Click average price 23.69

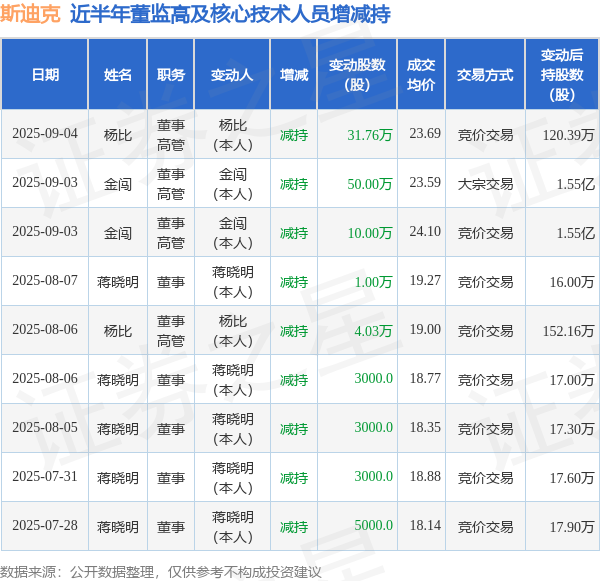pos(425,134)
